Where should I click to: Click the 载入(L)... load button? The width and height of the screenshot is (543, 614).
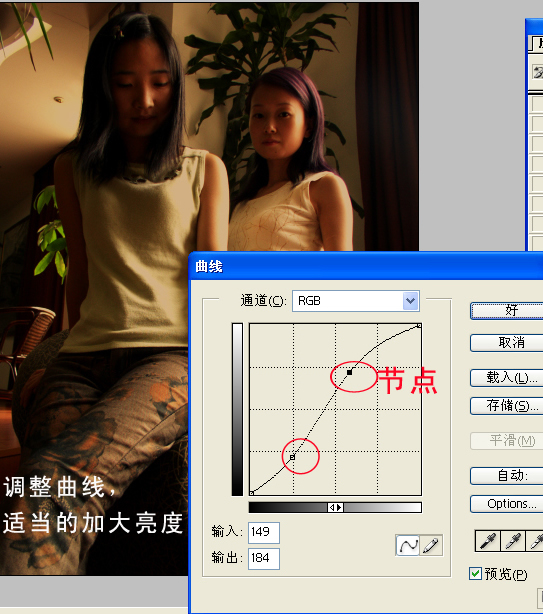[507, 378]
